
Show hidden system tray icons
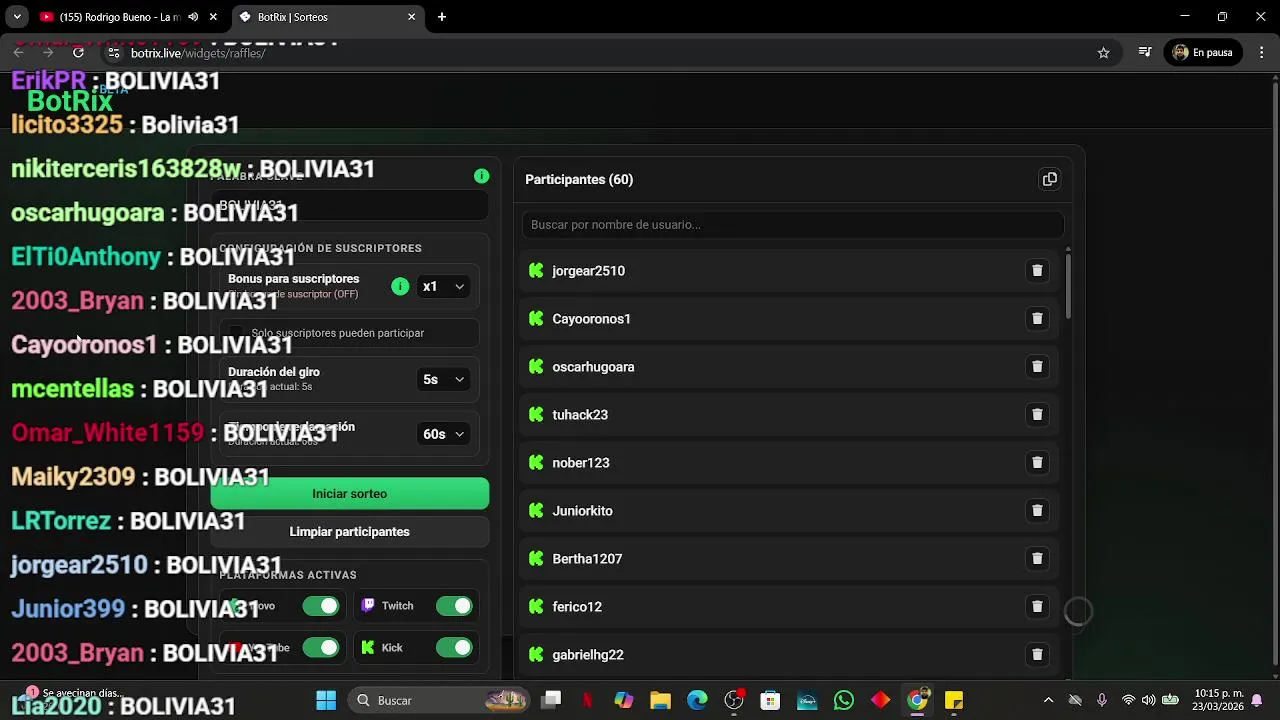point(1048,700)
